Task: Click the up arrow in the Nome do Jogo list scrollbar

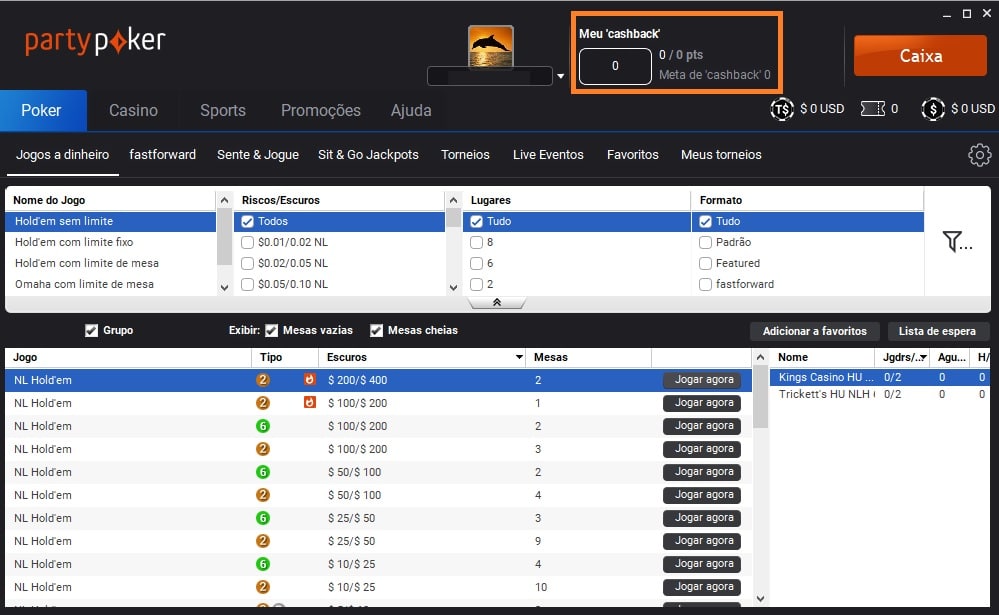Action: (224, 200)
